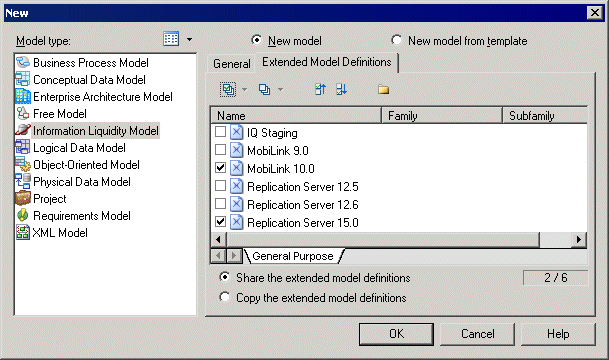Click the Information Liquidity Model icon
This screenshot has width=609, height=360.
point(23,130)
